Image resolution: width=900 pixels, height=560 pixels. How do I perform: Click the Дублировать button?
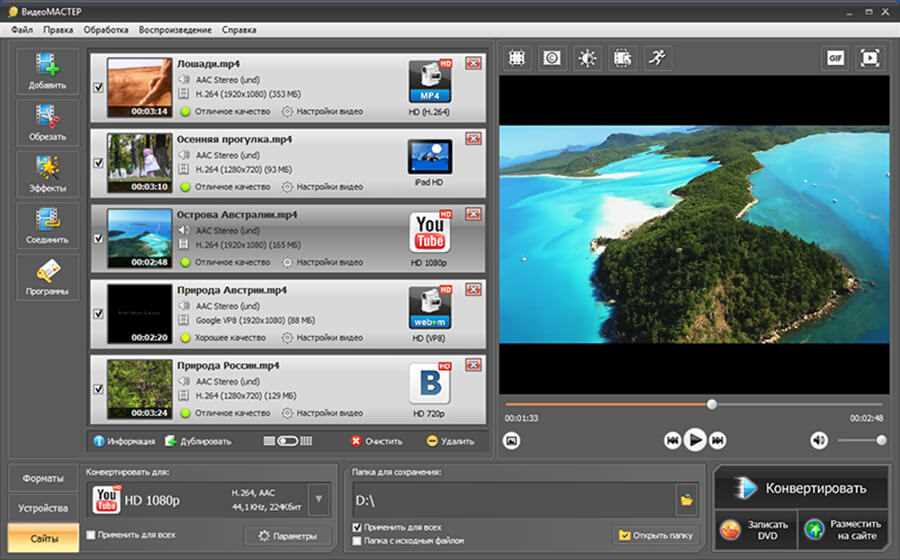(x=198, y=441)
